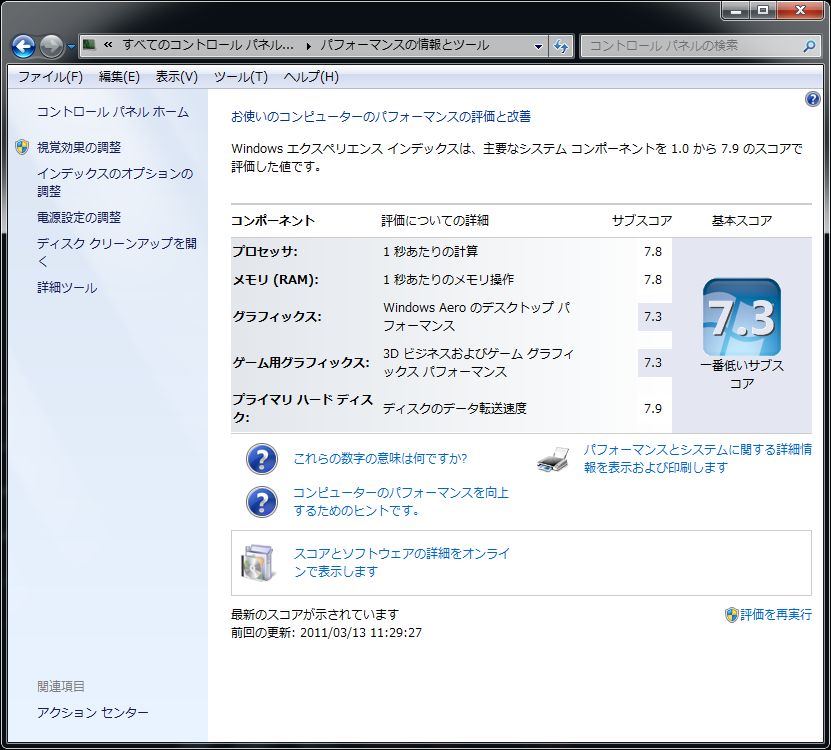The width and height of the screenshot is (831, 750).
Task: Minimize the window
Action: click(736, 10)
